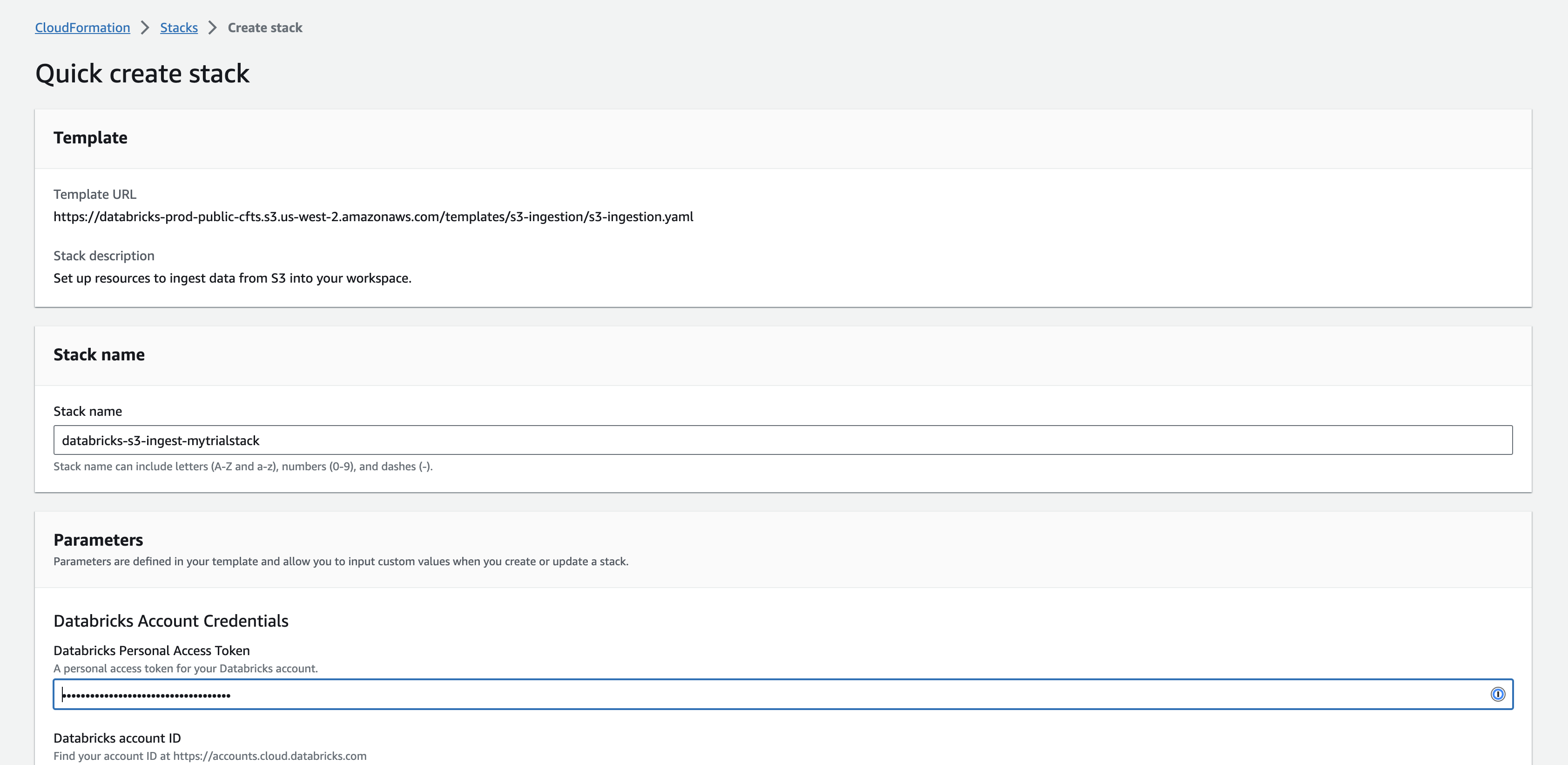Screen dimensions: 1568x765
Task: Click 'Set up resources to ingest data' description
Action: coord(232,278)
